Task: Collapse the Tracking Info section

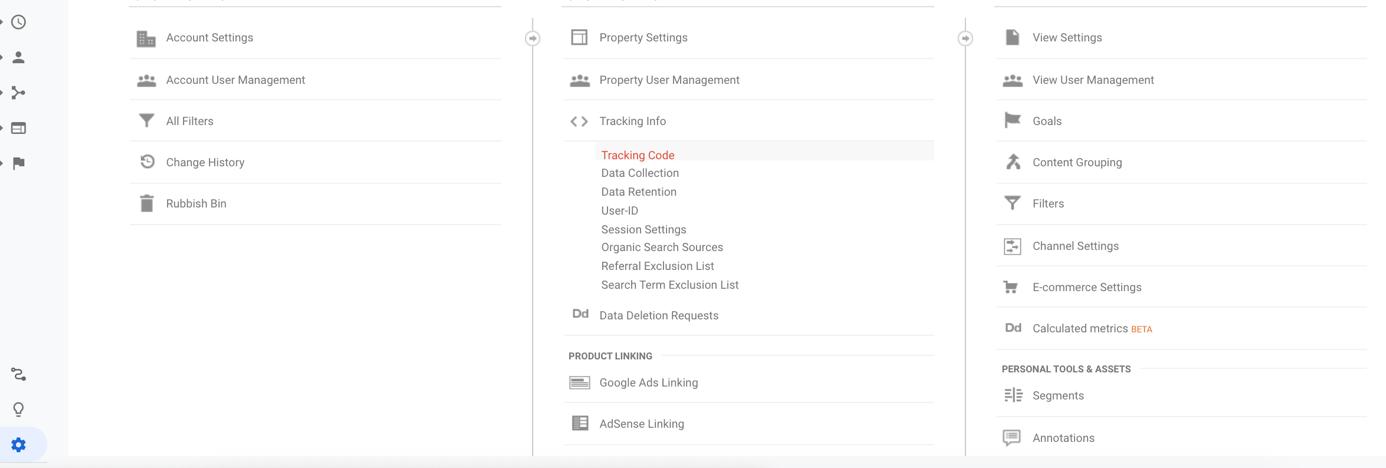Action: point(632,121)
